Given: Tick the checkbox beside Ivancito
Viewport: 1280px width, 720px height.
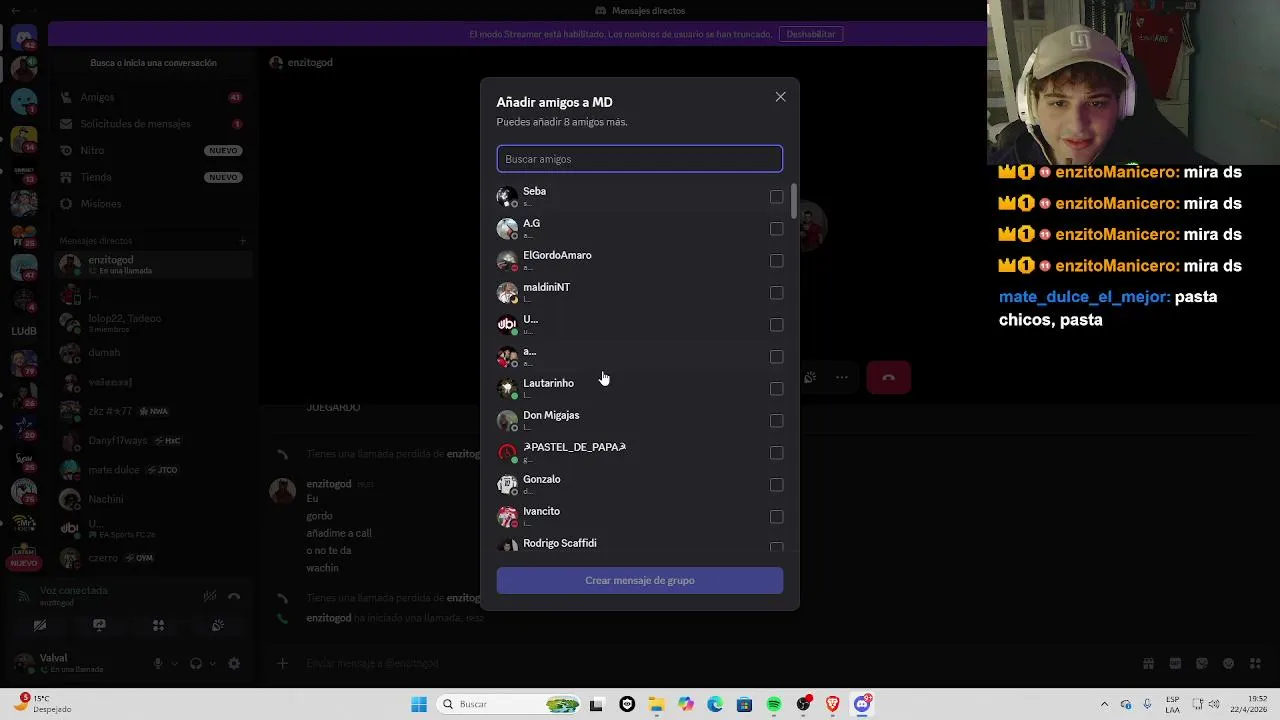Looking at the screenshot, I should click(776, 517).
